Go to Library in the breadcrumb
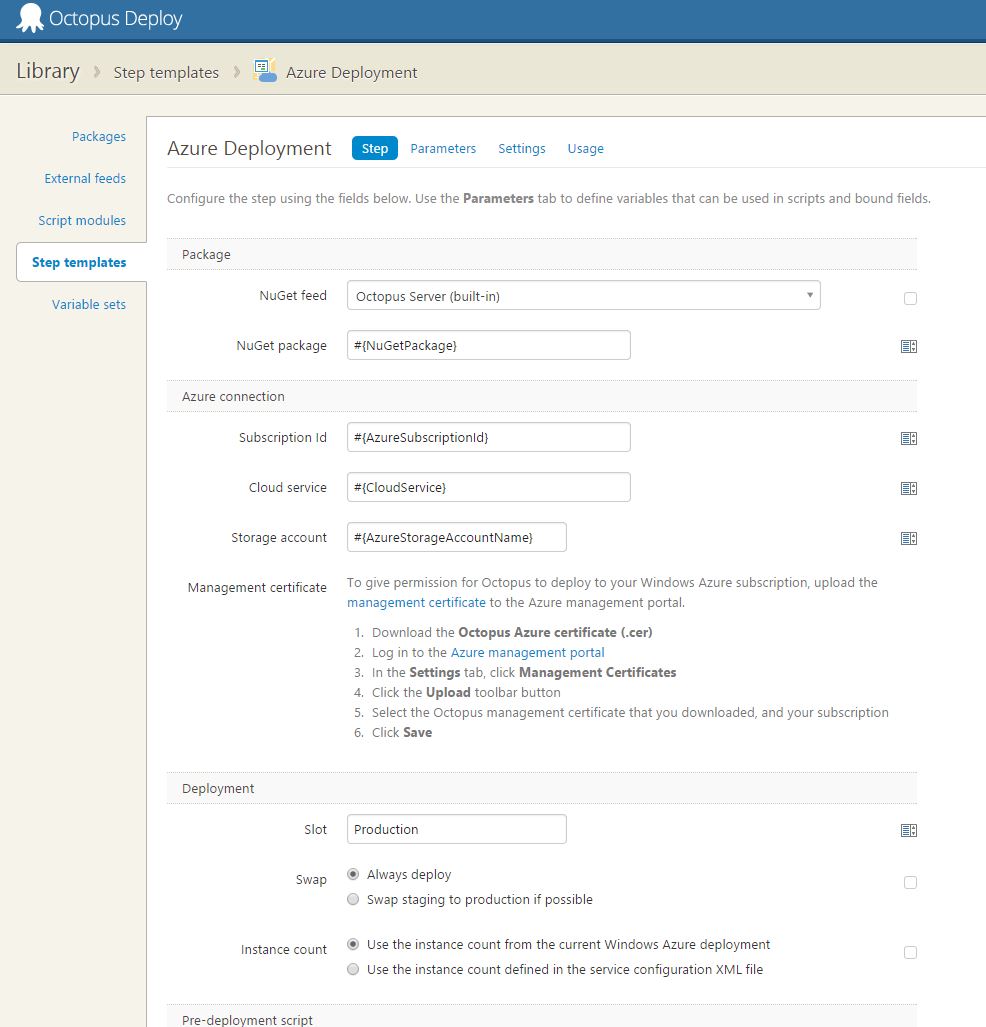 [x=48, y=71]
